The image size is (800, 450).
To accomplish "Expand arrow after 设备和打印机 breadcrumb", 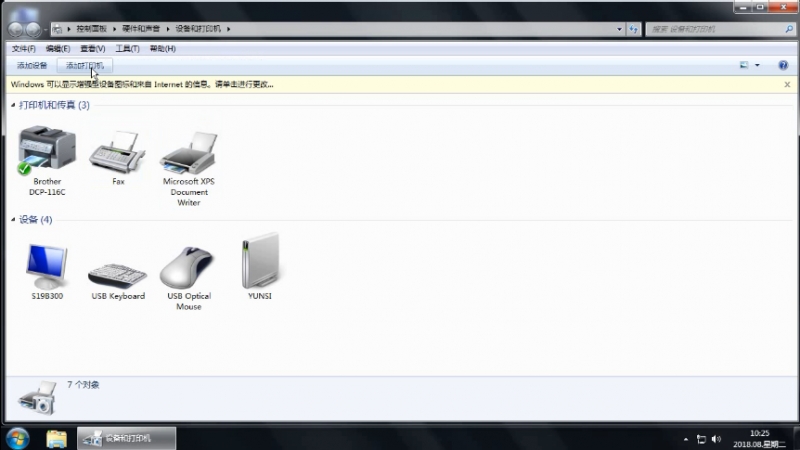I will (x=229, y=29).
